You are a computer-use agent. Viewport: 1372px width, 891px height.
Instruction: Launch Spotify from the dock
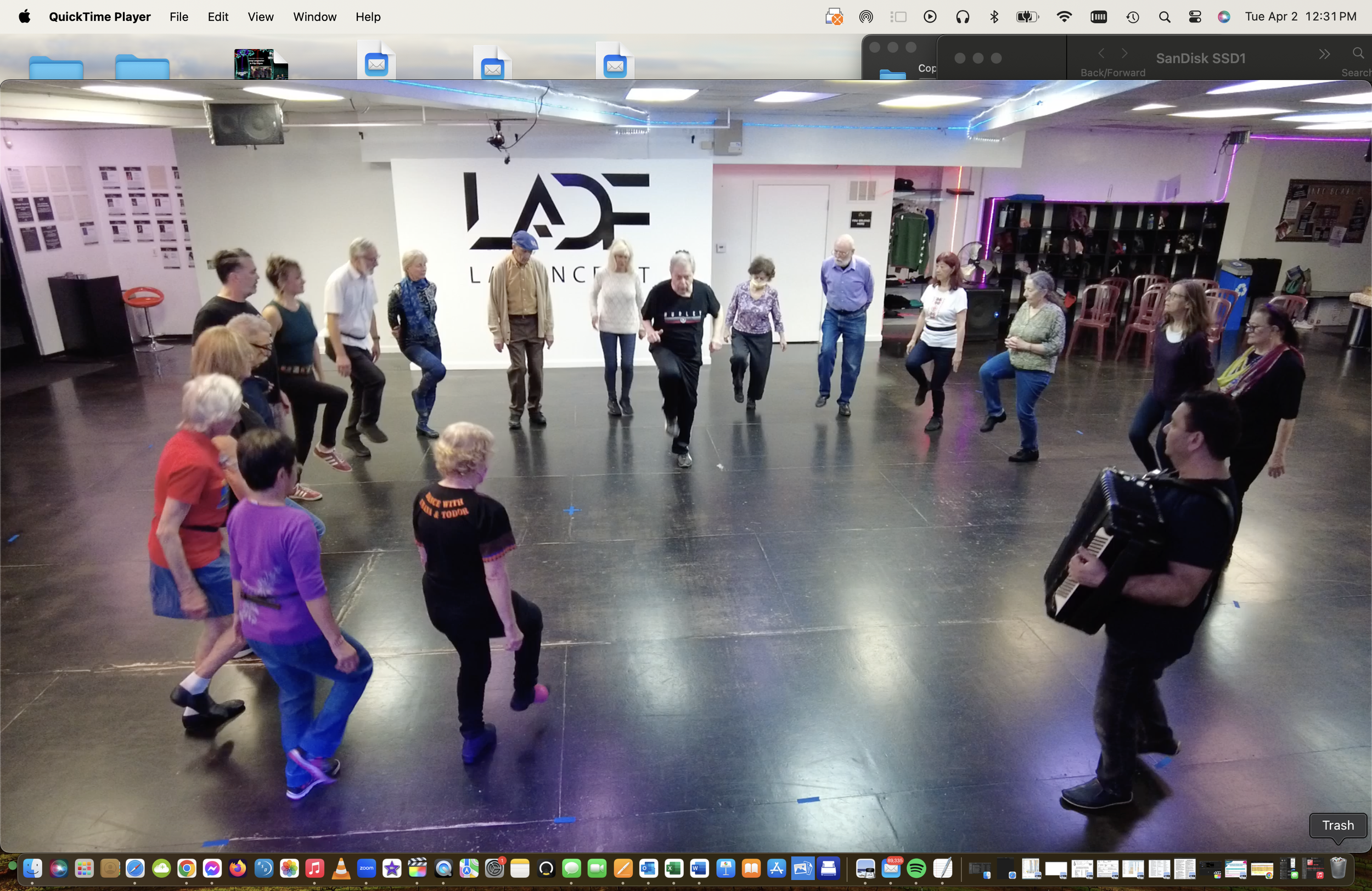916,869
